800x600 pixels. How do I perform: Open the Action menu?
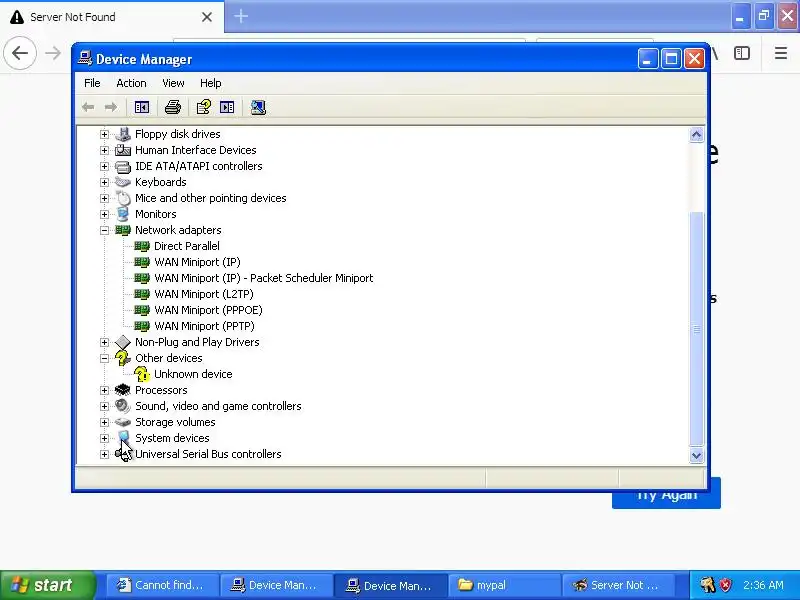pyautogui.click(x=131, y=83)
